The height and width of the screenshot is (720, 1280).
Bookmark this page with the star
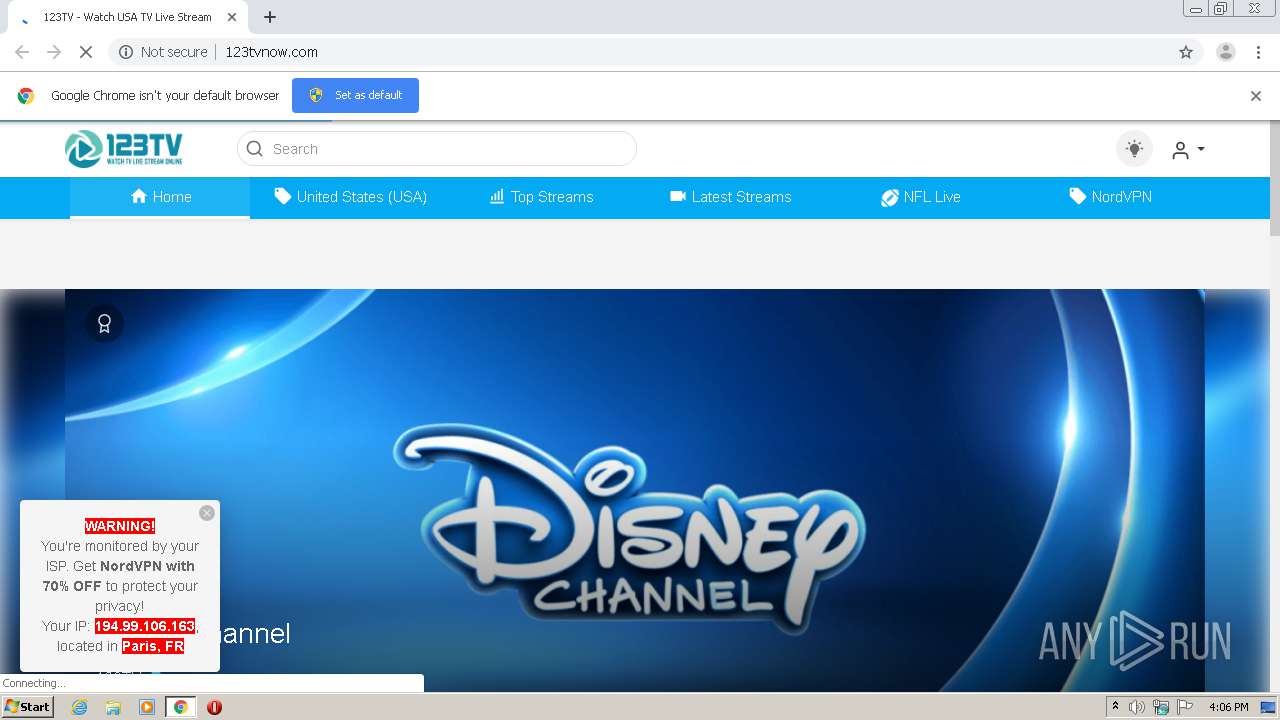click(1186, 52)
